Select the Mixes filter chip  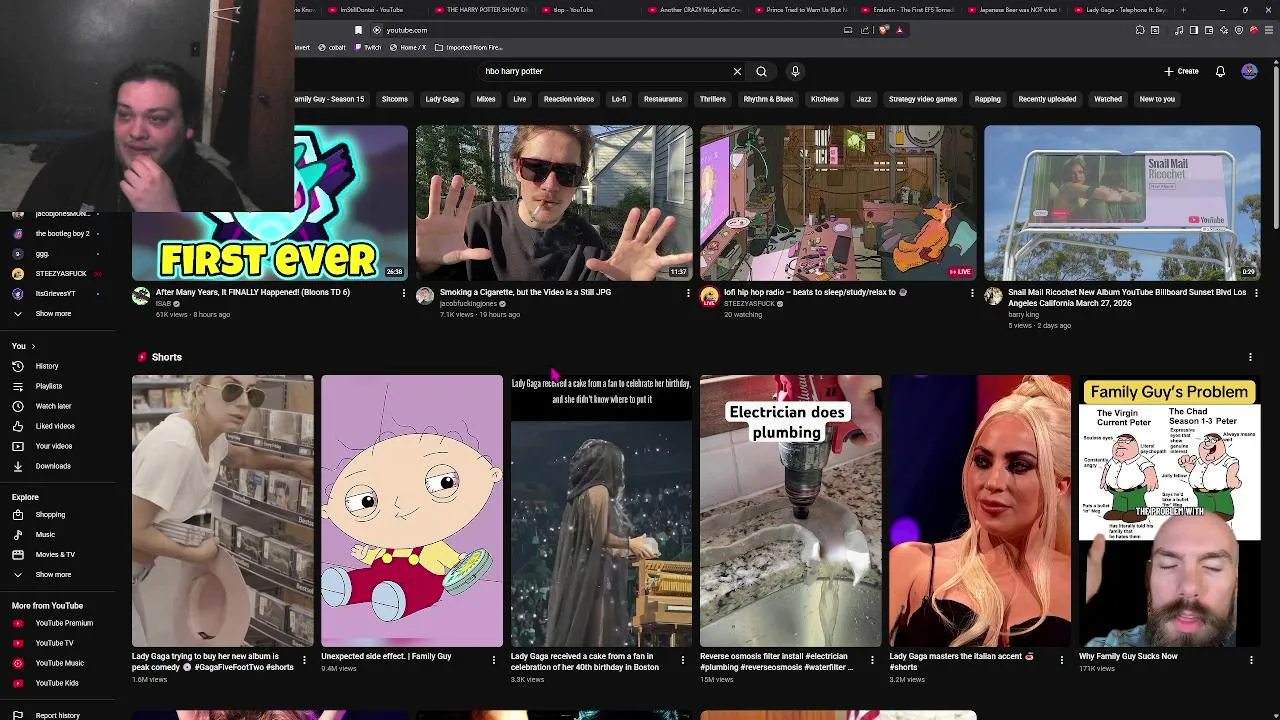coord(486,99)
